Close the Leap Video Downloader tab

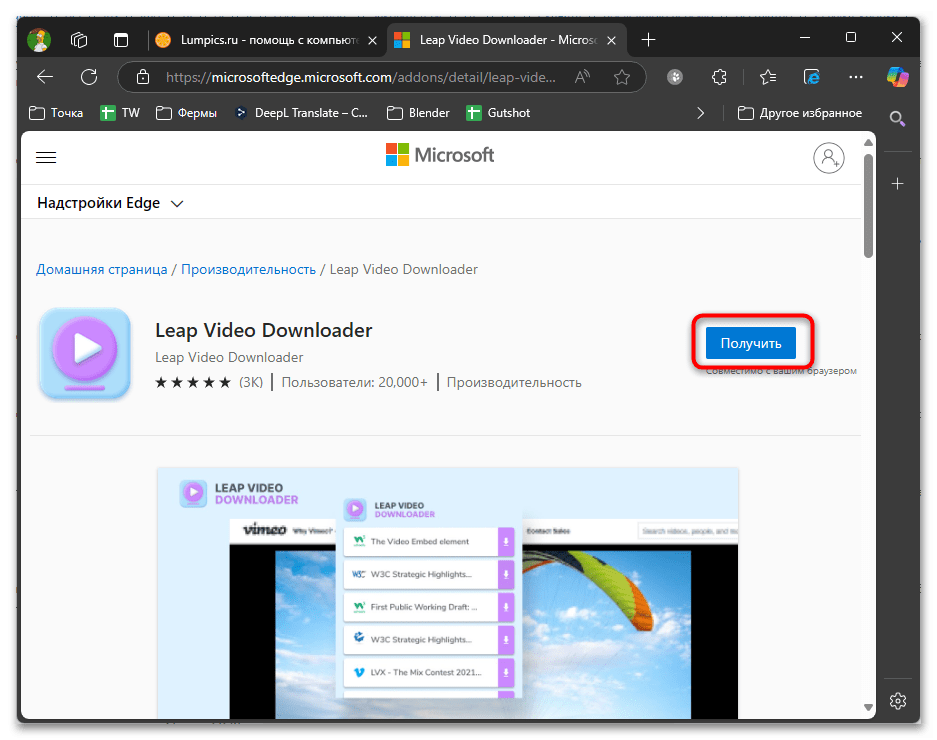point(611,41)
